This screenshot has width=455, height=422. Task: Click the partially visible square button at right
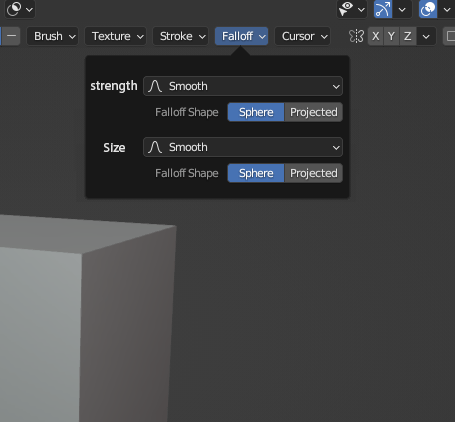(449, 36)
